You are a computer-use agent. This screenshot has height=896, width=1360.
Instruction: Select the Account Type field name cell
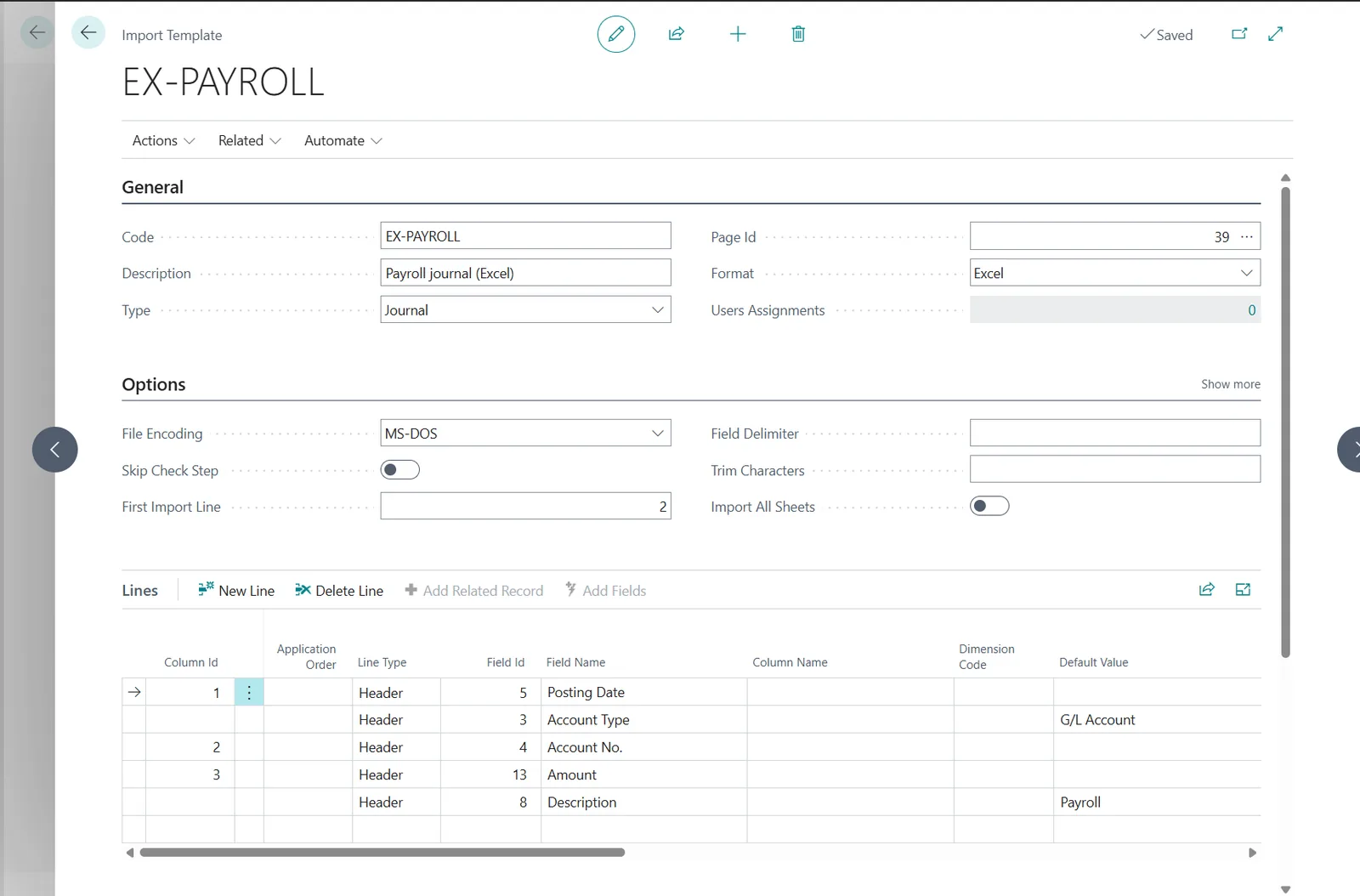click(x=644, y=720)
